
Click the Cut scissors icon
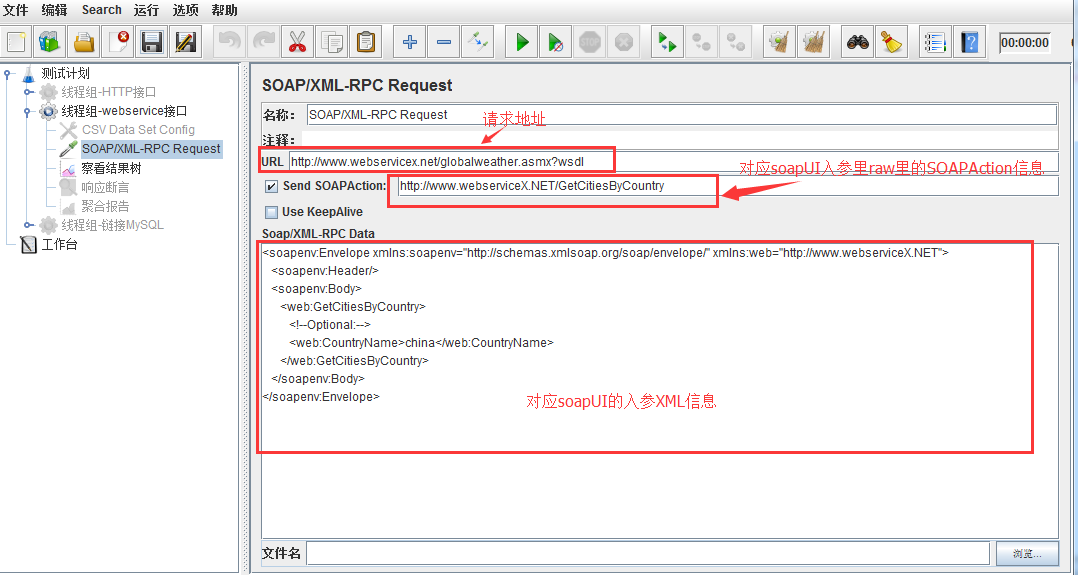[x=297, y=43]
